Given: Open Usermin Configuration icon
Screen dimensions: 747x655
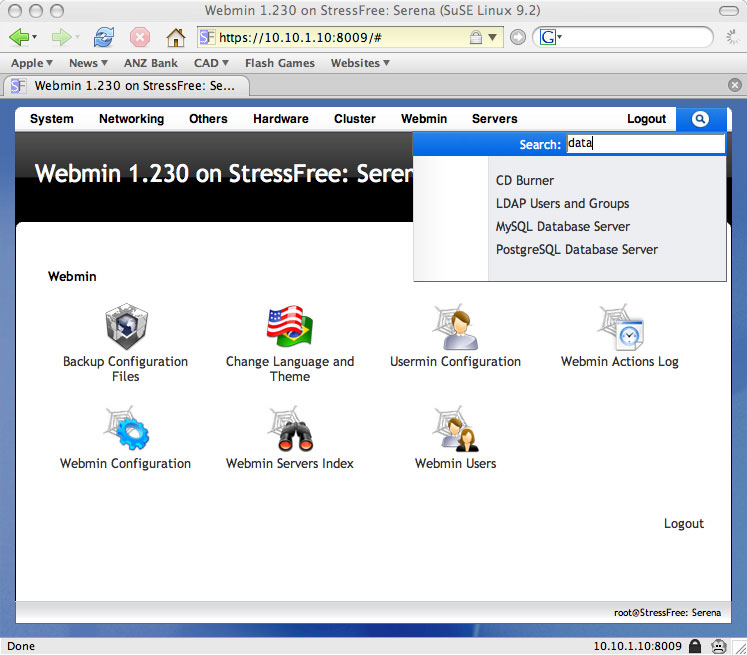Looking at the screenshot, I should tap(455, 327).
